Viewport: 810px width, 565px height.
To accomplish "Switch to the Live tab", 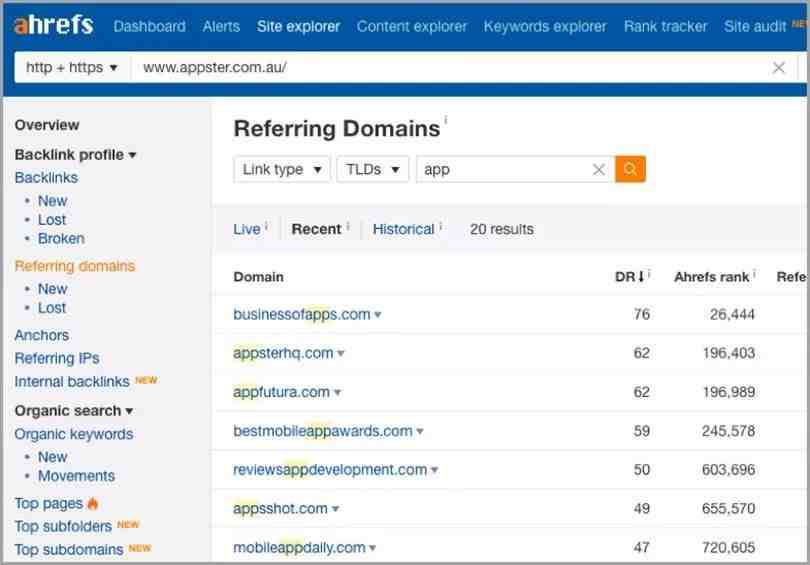I will (247, 229).
